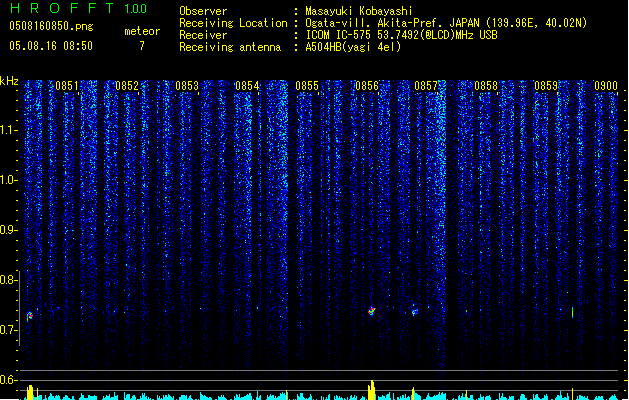Click the 1.1 kHz axis tick label
This screenshot has height=400, width=629.
pyautogui.click(x=8, y=130)
